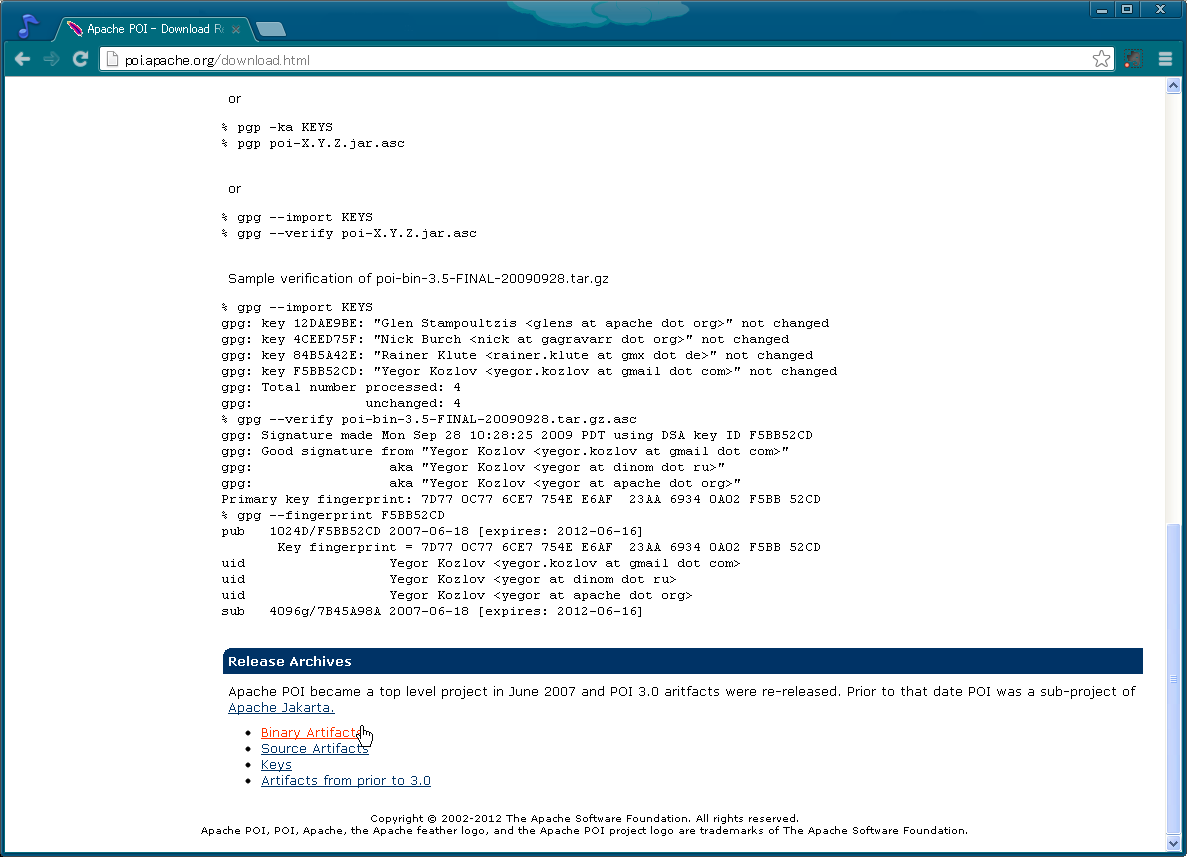This screenshot has height=857, width=1187.
Task: Open the Binary Artifacts link
Action: [x=313, y=732]
